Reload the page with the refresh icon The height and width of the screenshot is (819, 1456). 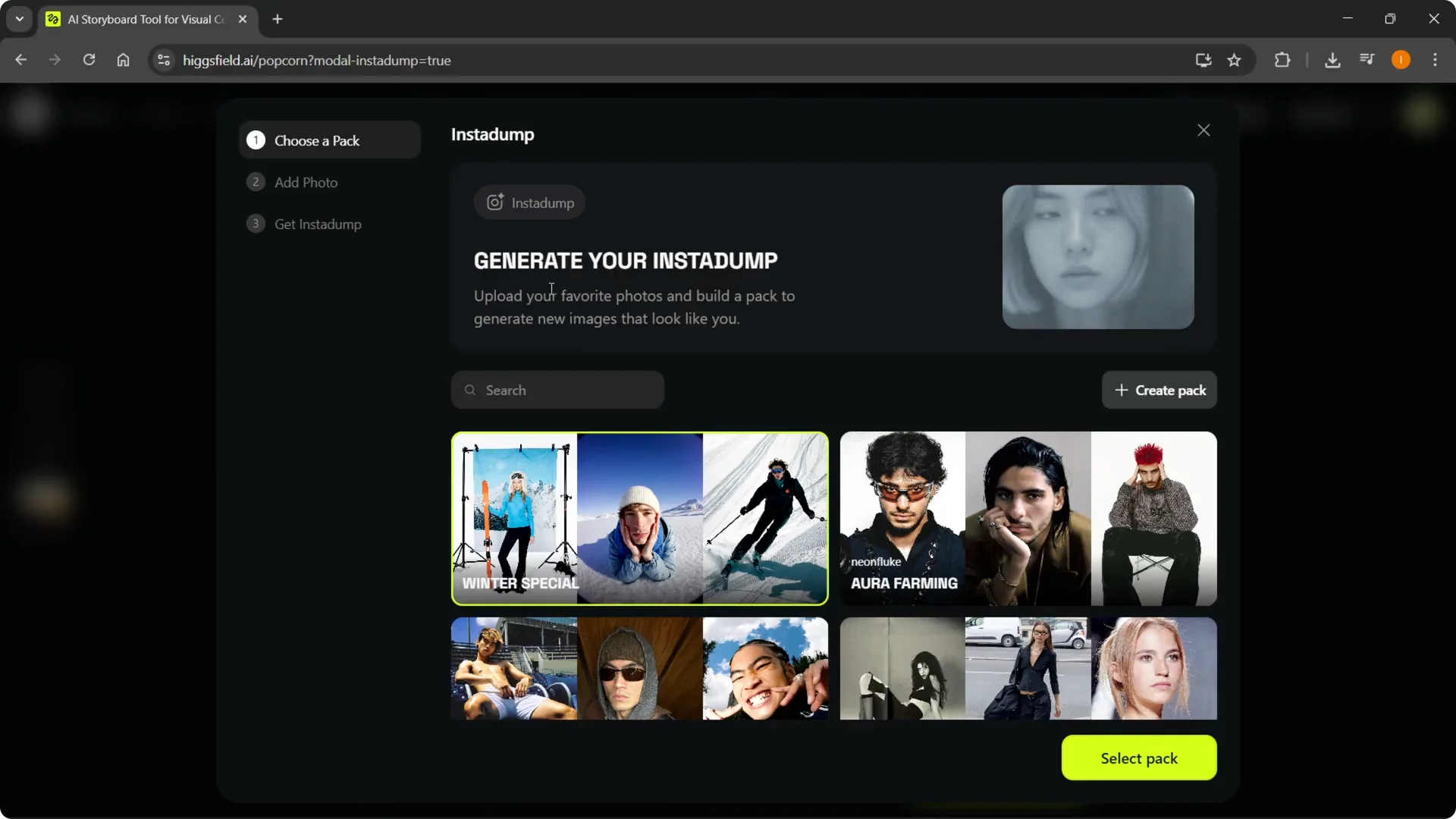[89, 60]
